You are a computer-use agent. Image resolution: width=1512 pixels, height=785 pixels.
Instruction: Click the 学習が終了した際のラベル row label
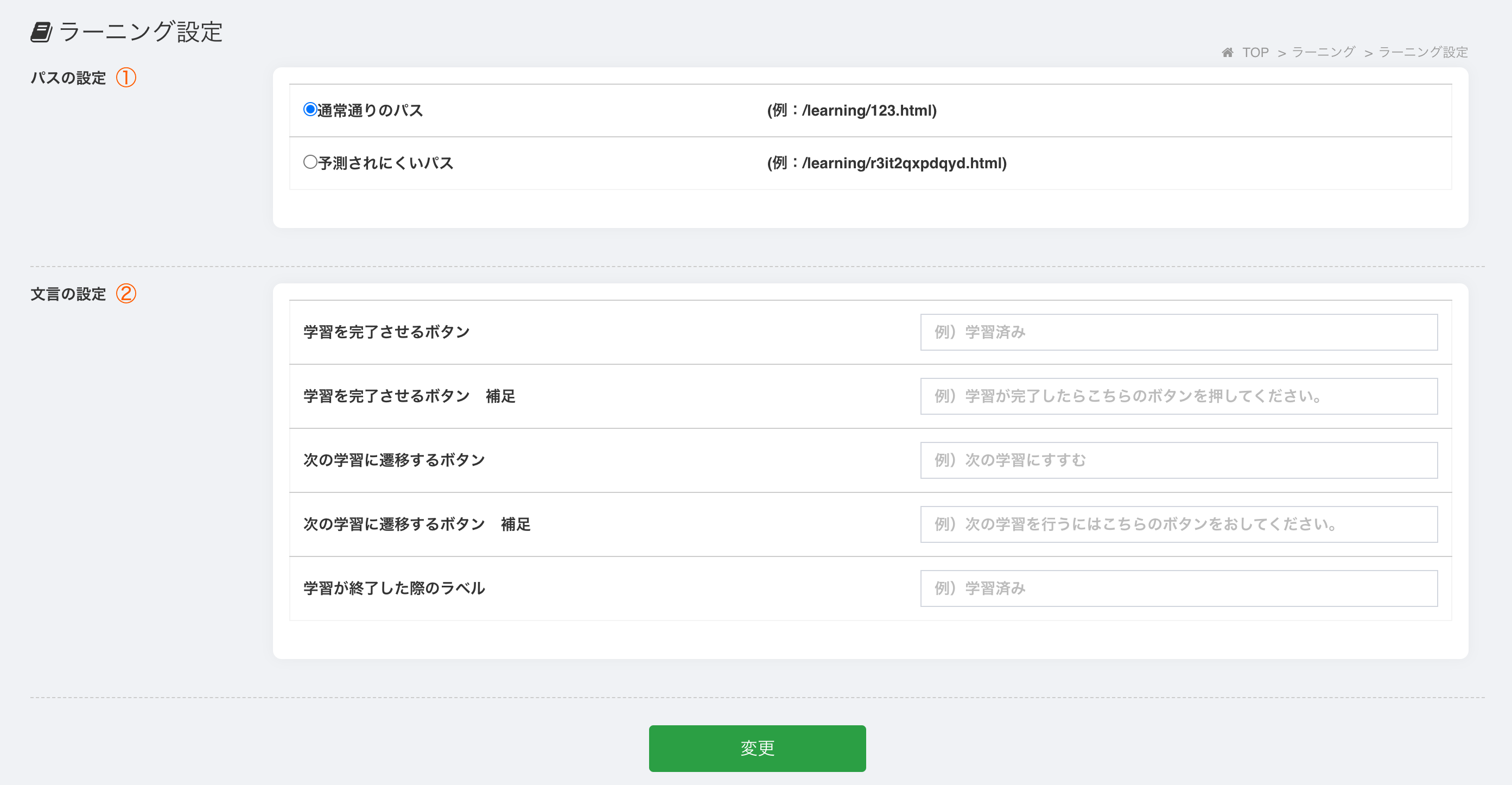(x=395, y=588)
